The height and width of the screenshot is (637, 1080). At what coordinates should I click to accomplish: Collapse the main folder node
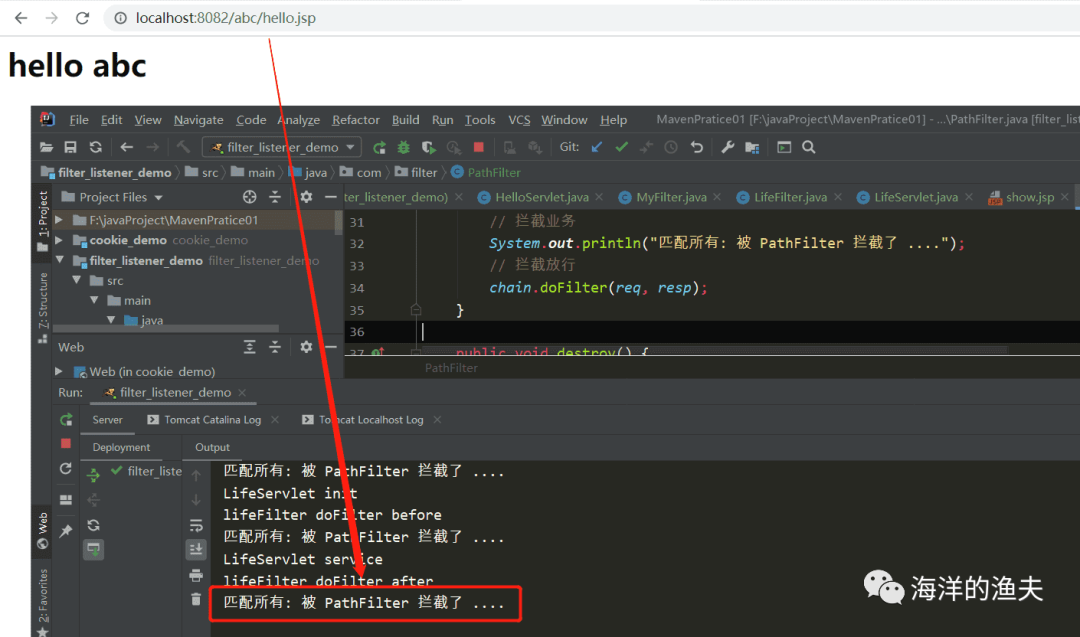pyautogui.click(x=94, y=300)
